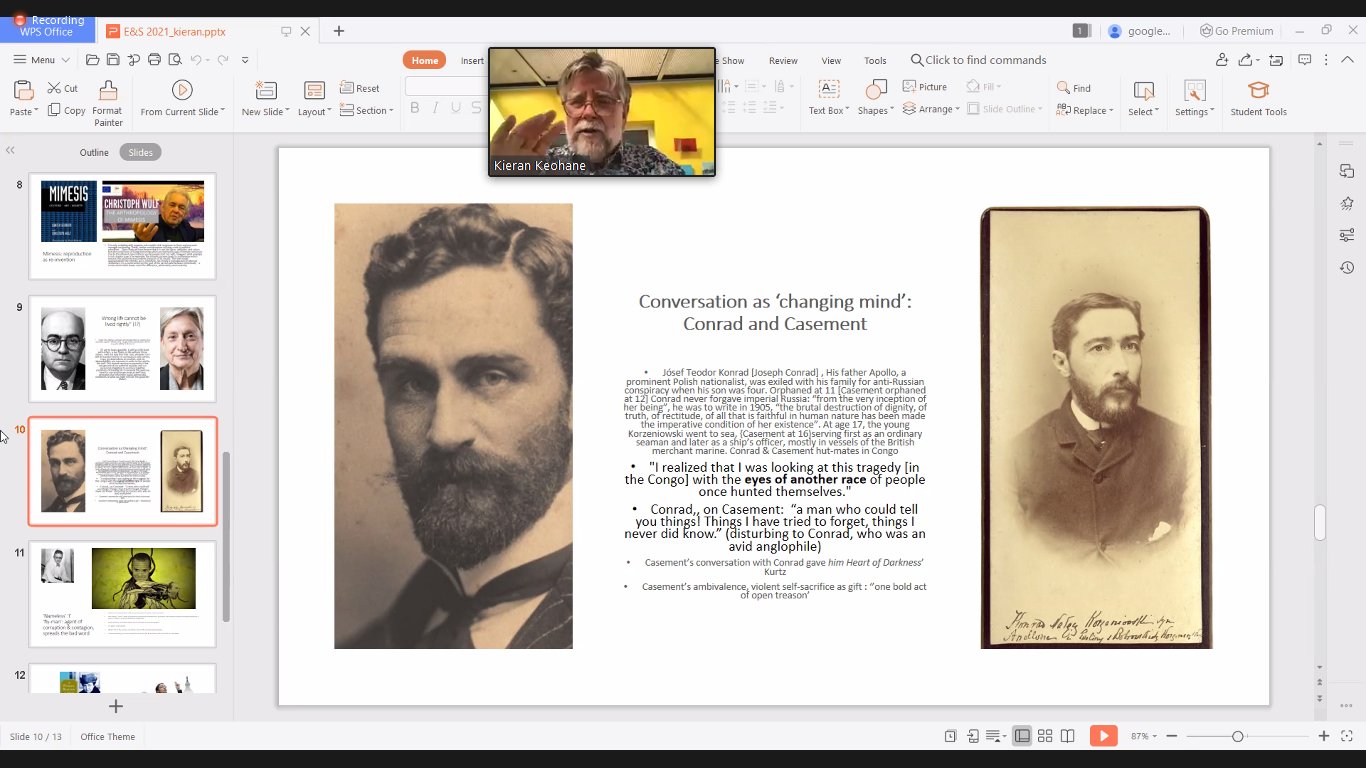Switch to the Insert tab

click(x=472, y=60)
